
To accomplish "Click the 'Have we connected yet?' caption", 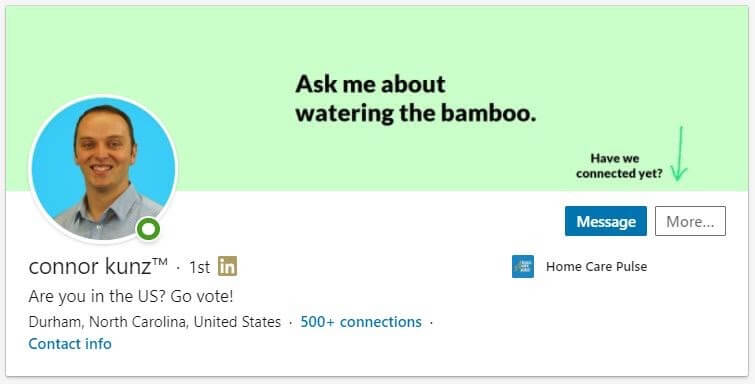I will click(619, 166).
